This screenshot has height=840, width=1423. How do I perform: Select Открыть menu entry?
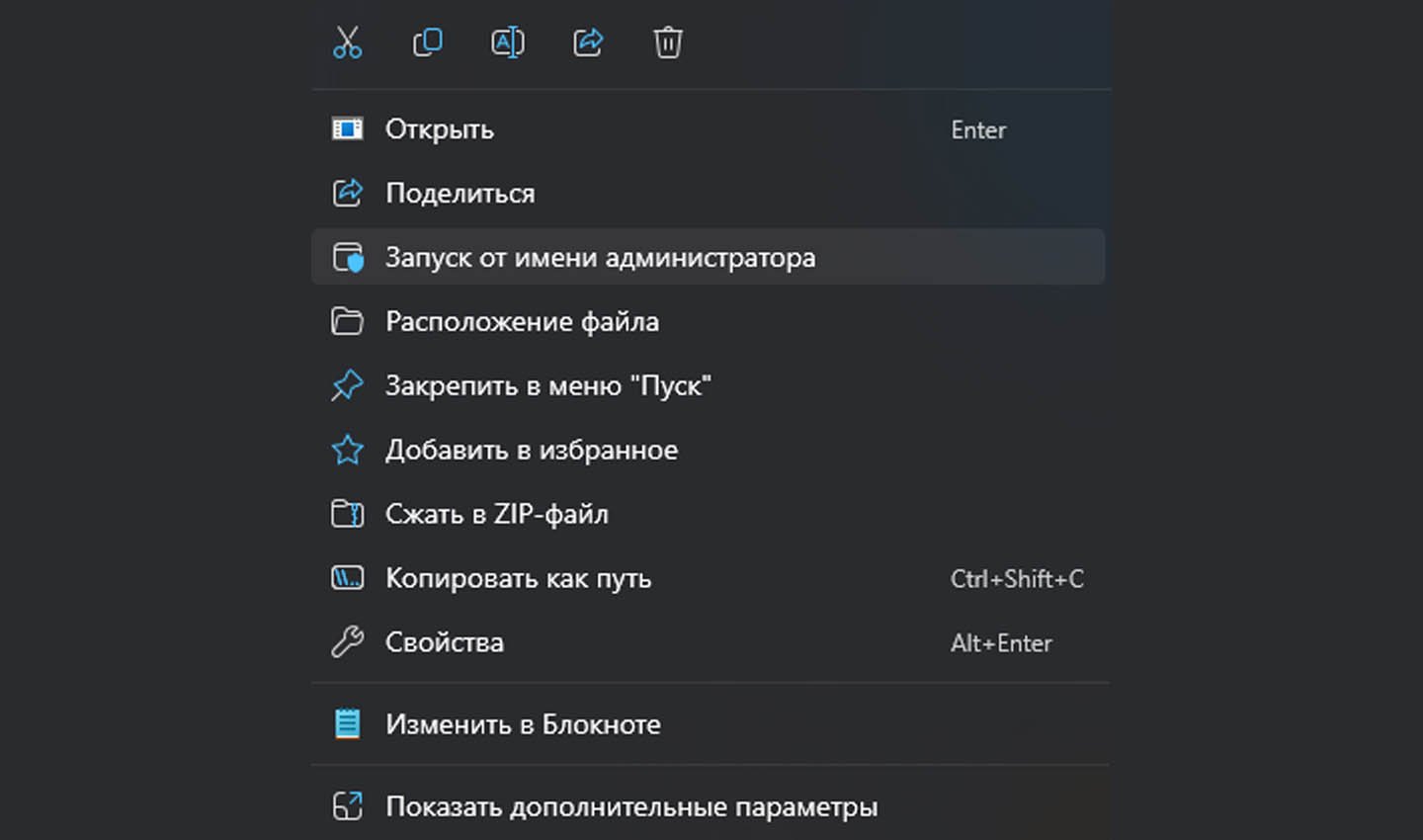708,129
